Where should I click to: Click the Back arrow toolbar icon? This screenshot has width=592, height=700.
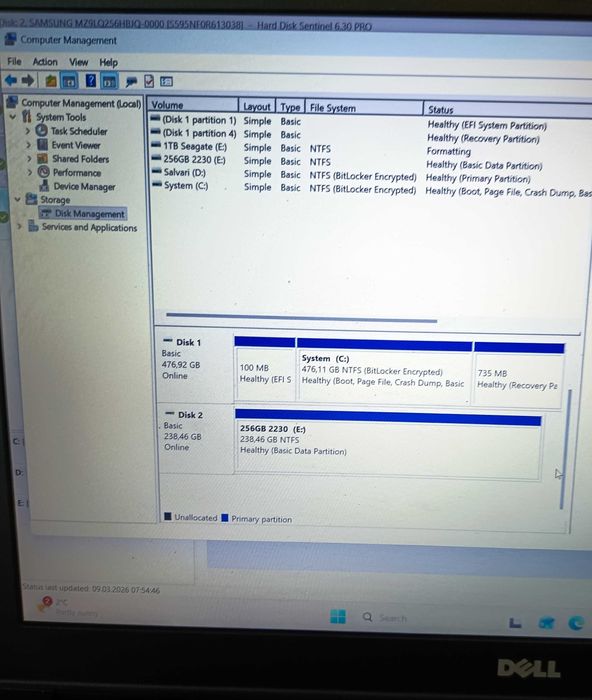pyautogui.click(x=11, y=80)
